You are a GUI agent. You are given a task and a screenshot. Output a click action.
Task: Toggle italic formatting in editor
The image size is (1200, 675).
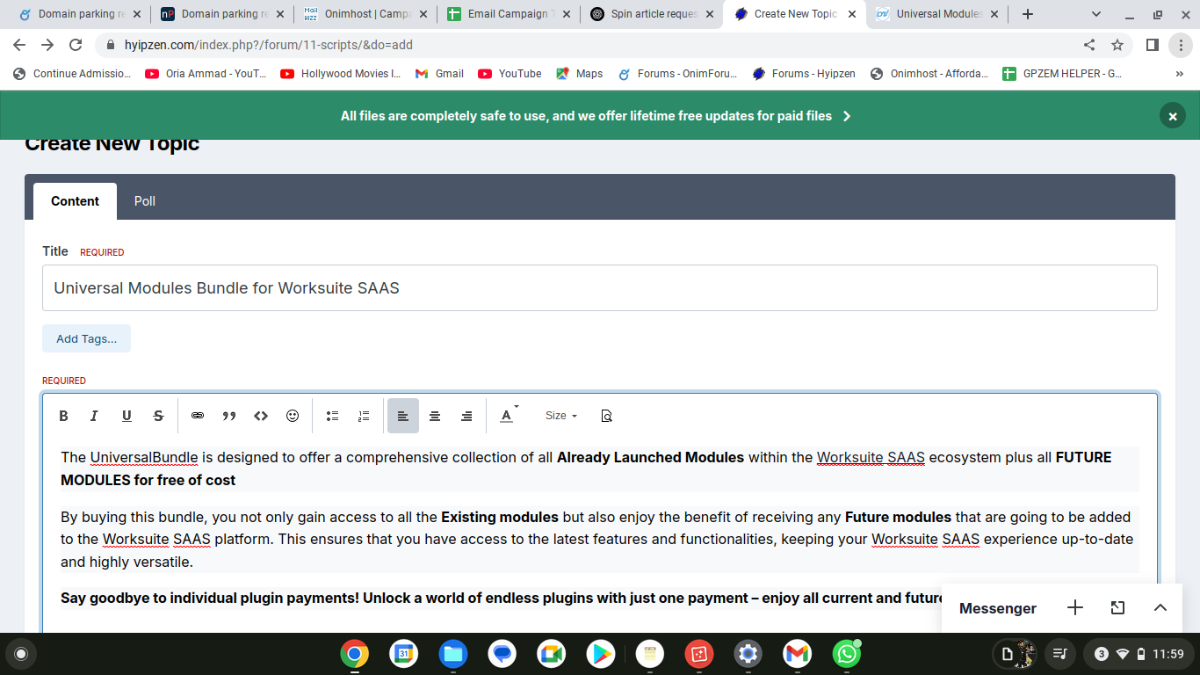pyautogui.click(x=94, y=416)
